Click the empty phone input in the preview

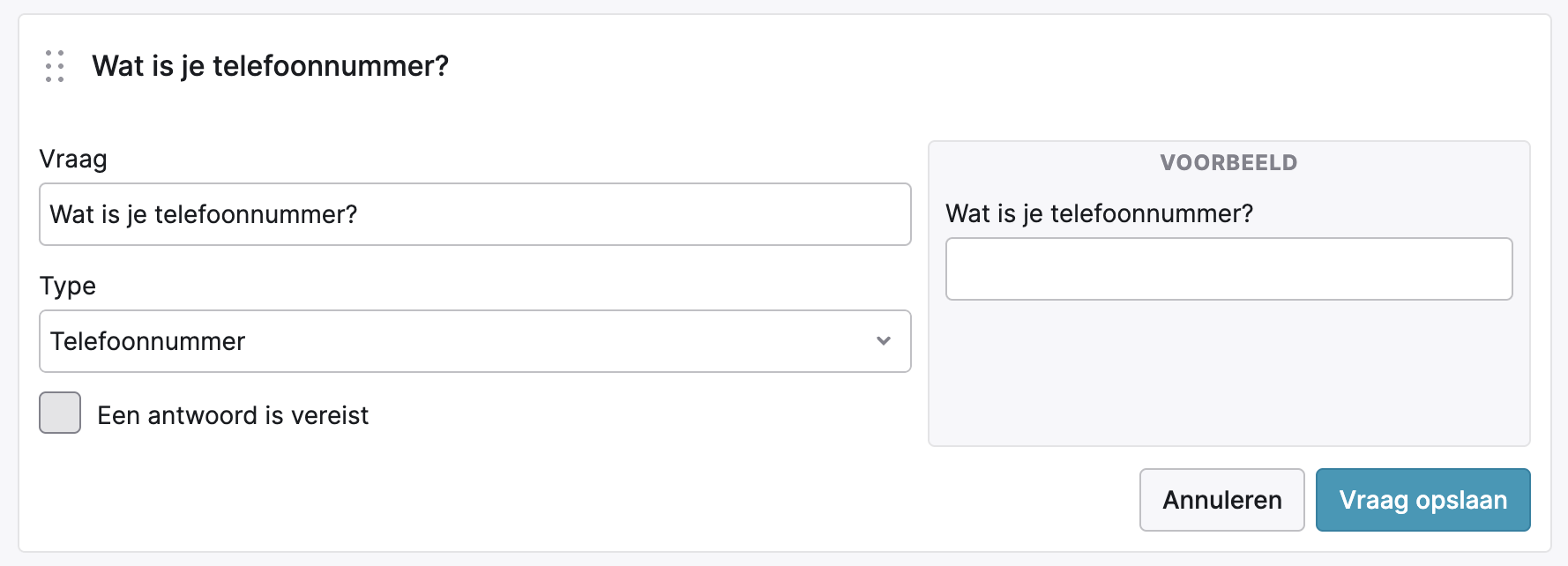click(x=1228, y=269)
